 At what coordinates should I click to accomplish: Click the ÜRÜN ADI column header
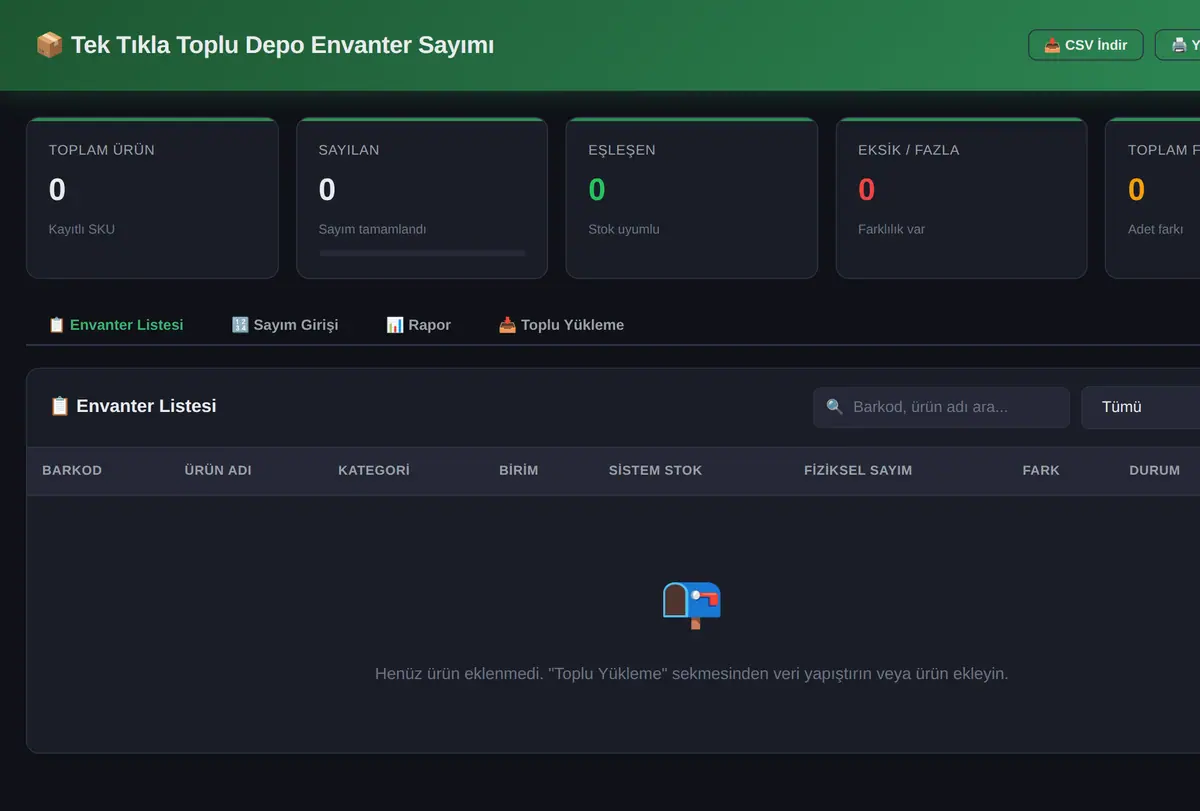click(218, 470)
